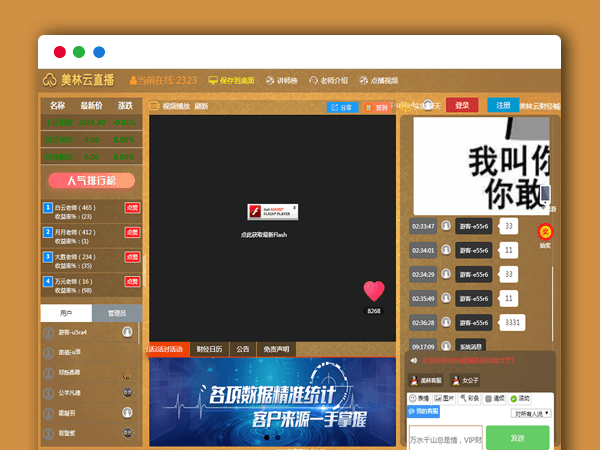Screen dimensions: 600x450
Task: Click the 抽奖 lottery icon
Action: pos(545,232)
